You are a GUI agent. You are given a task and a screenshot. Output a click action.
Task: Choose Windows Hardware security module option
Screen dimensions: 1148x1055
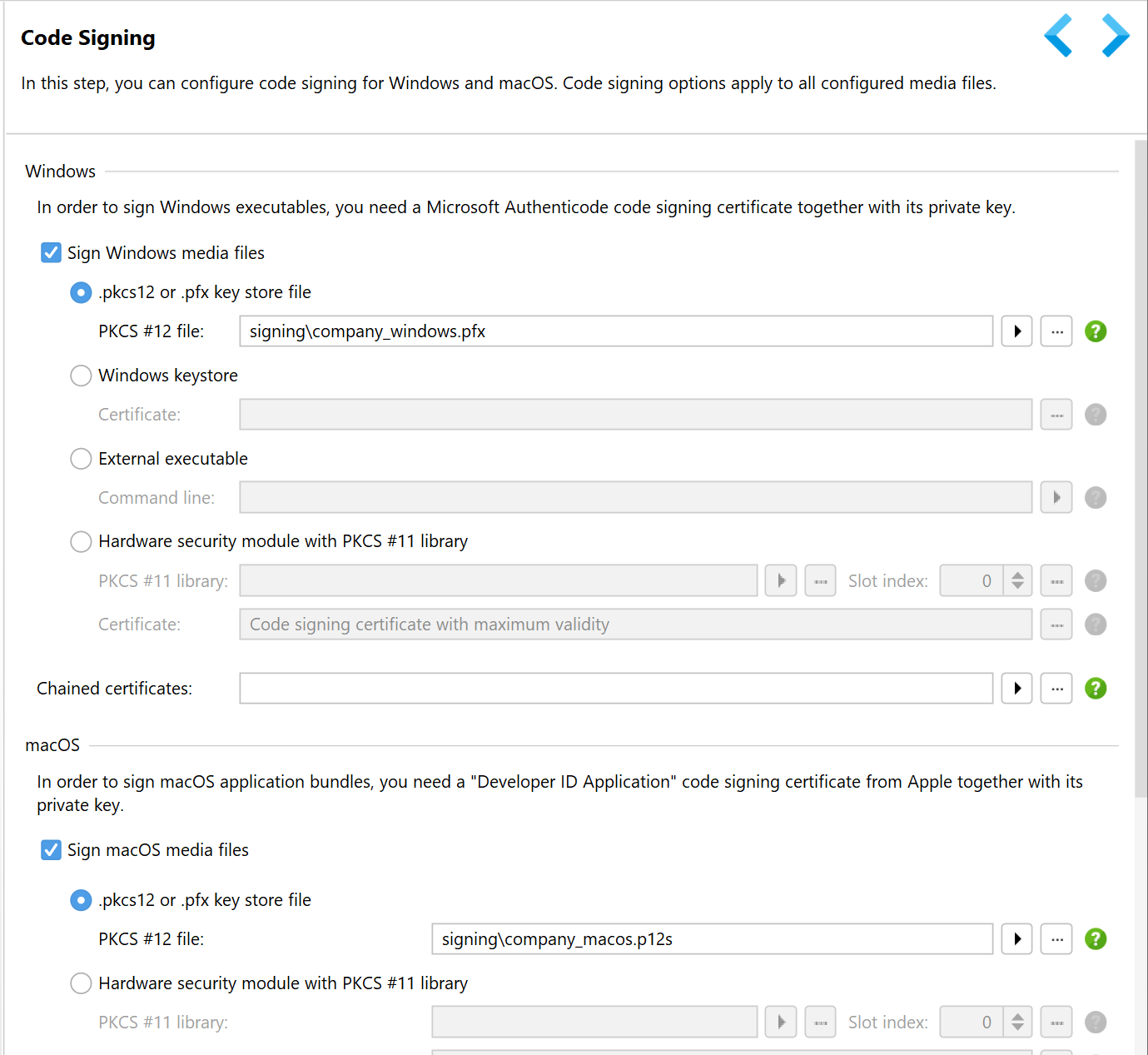[81, 542]
